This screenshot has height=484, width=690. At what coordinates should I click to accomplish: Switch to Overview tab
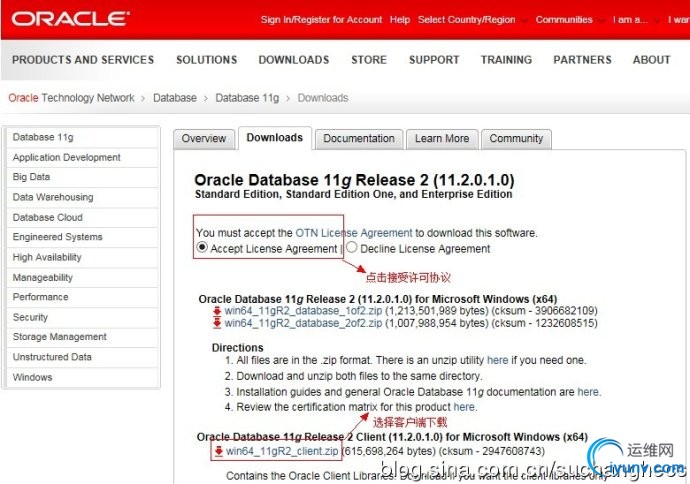204,139
